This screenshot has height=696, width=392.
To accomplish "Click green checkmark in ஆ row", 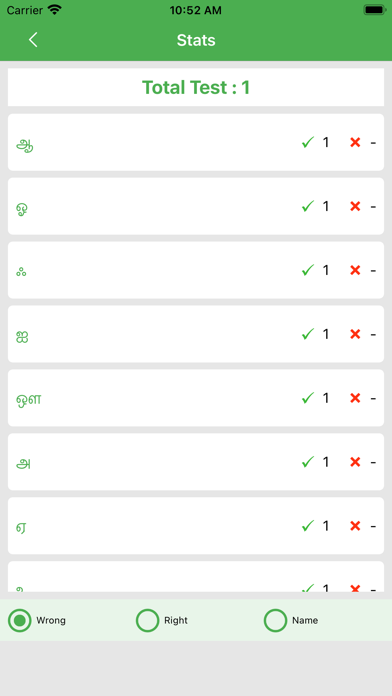I will pos(308,142).
